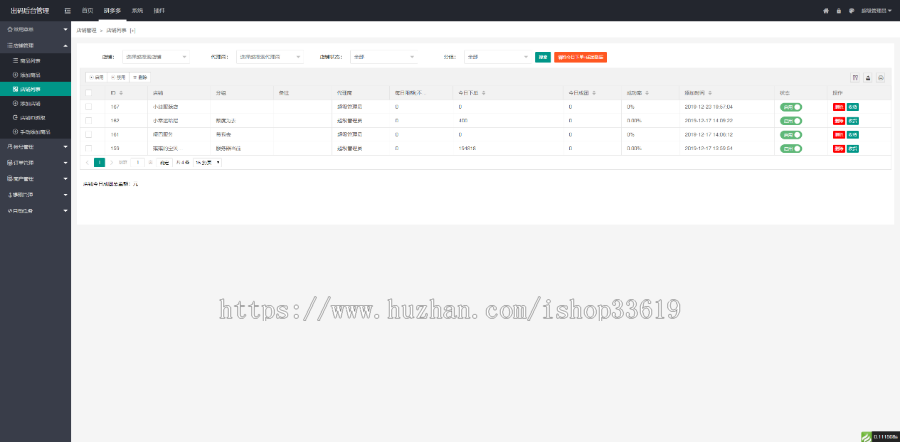Sort by the 添加时间 column arrows
The height and width of the screenshot is (442, 900).
click(710, 93)
